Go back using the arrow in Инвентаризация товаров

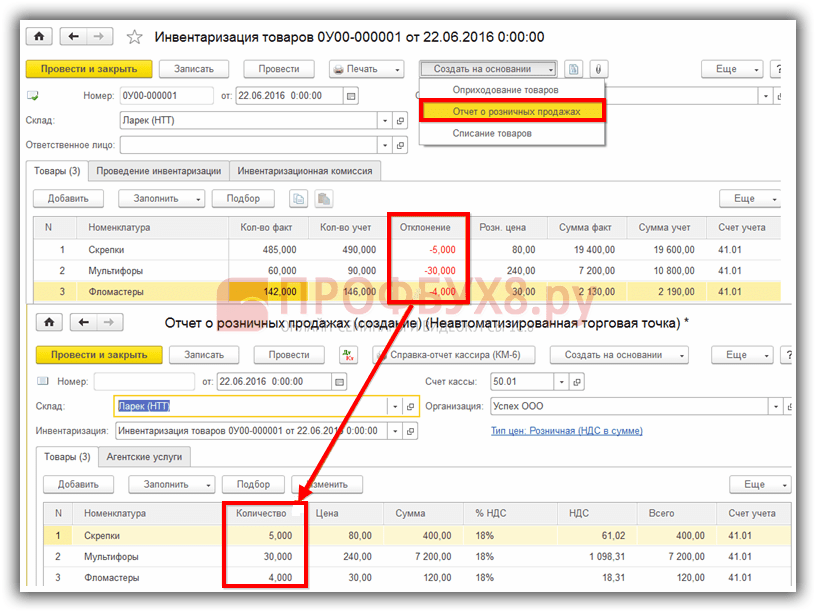73,36
